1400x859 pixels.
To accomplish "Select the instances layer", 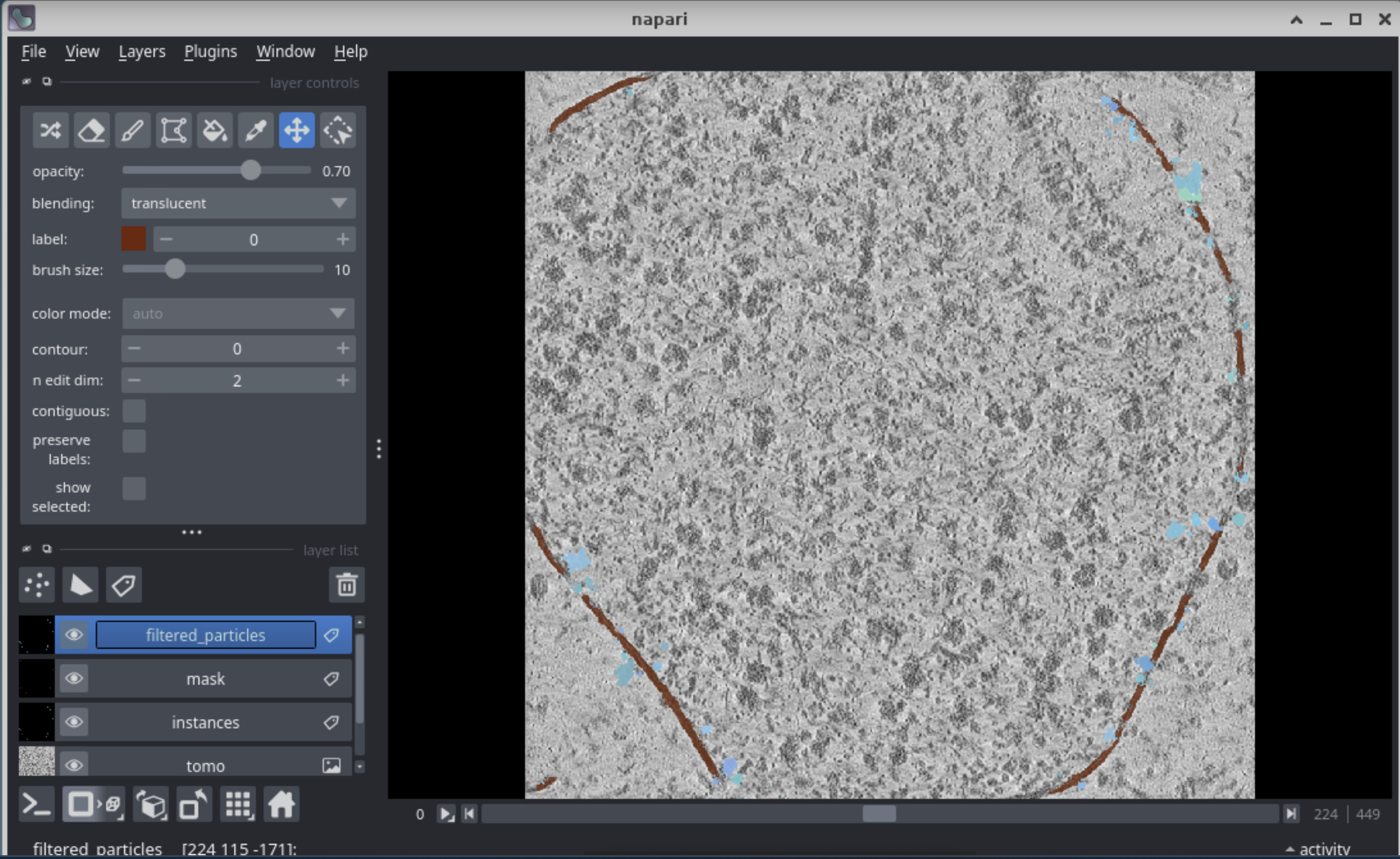I will pos(205,722).
